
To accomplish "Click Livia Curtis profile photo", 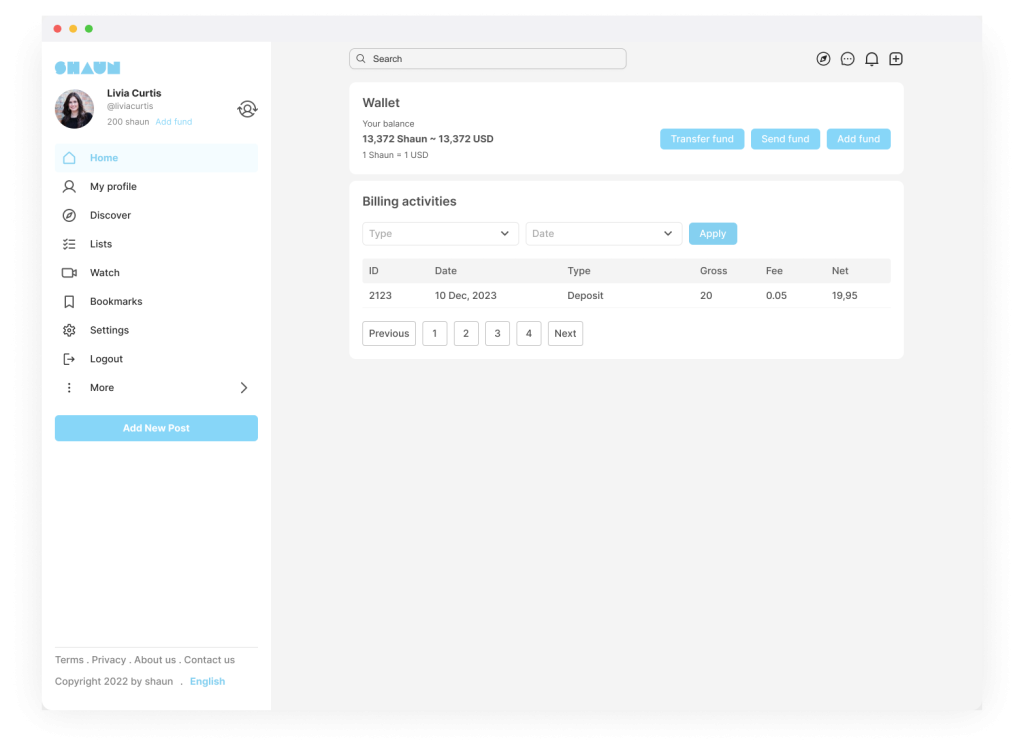I will pos(74,108).
